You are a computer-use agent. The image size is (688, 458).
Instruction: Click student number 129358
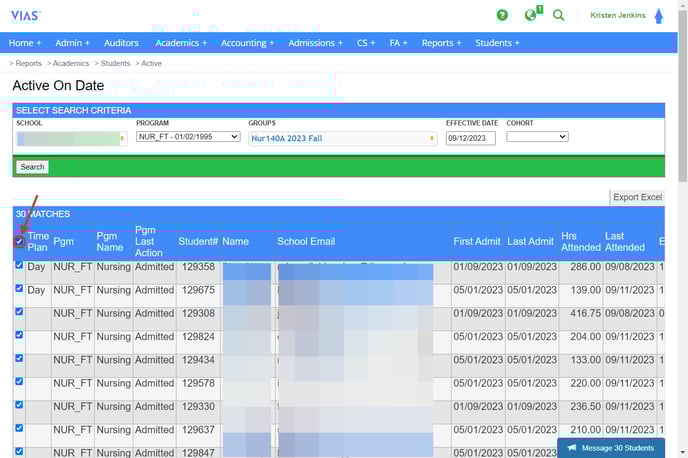pyautogui.click(x=198, y=267)
